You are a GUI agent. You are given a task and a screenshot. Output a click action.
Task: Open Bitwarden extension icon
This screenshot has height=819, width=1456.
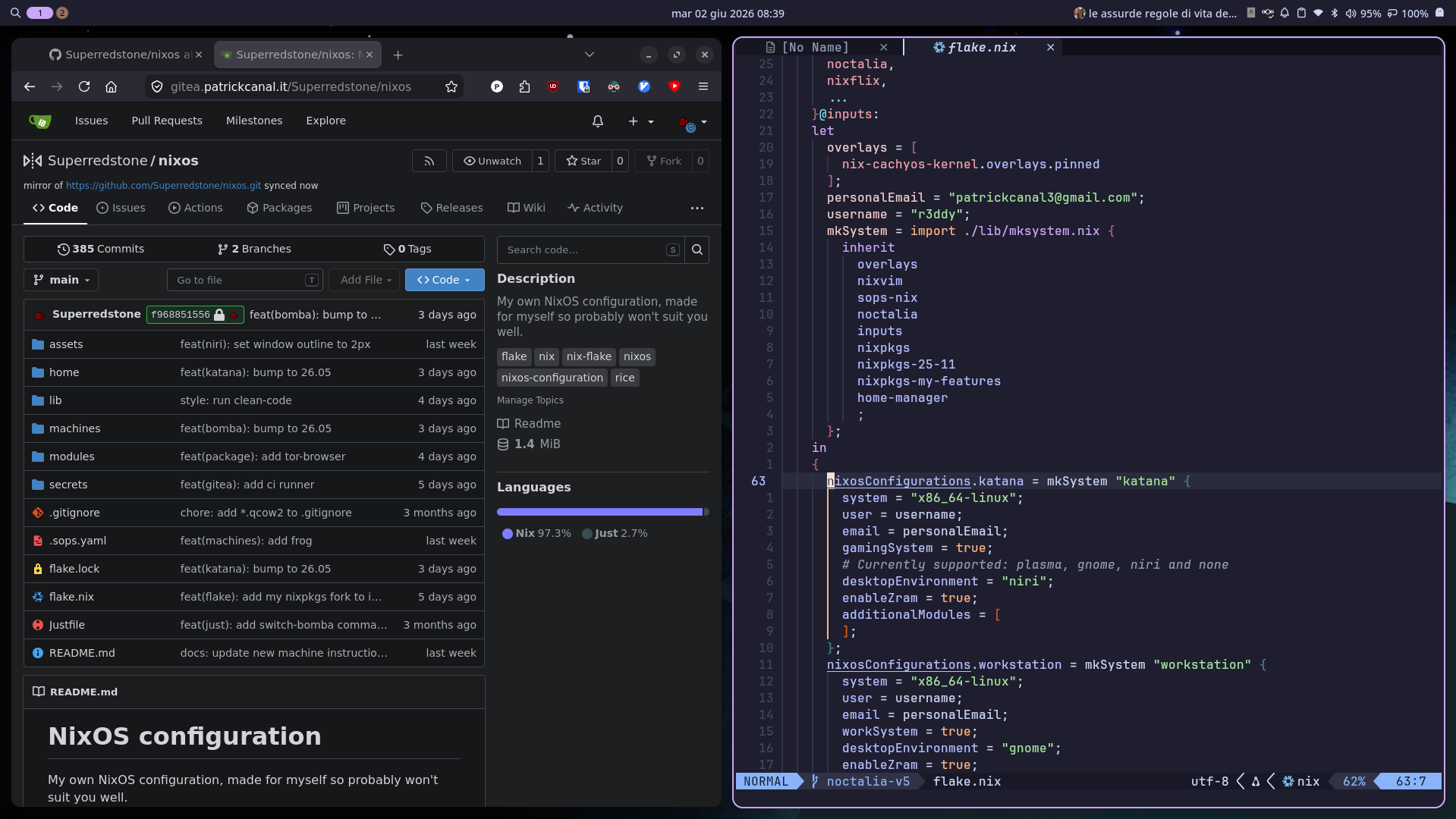583,87
